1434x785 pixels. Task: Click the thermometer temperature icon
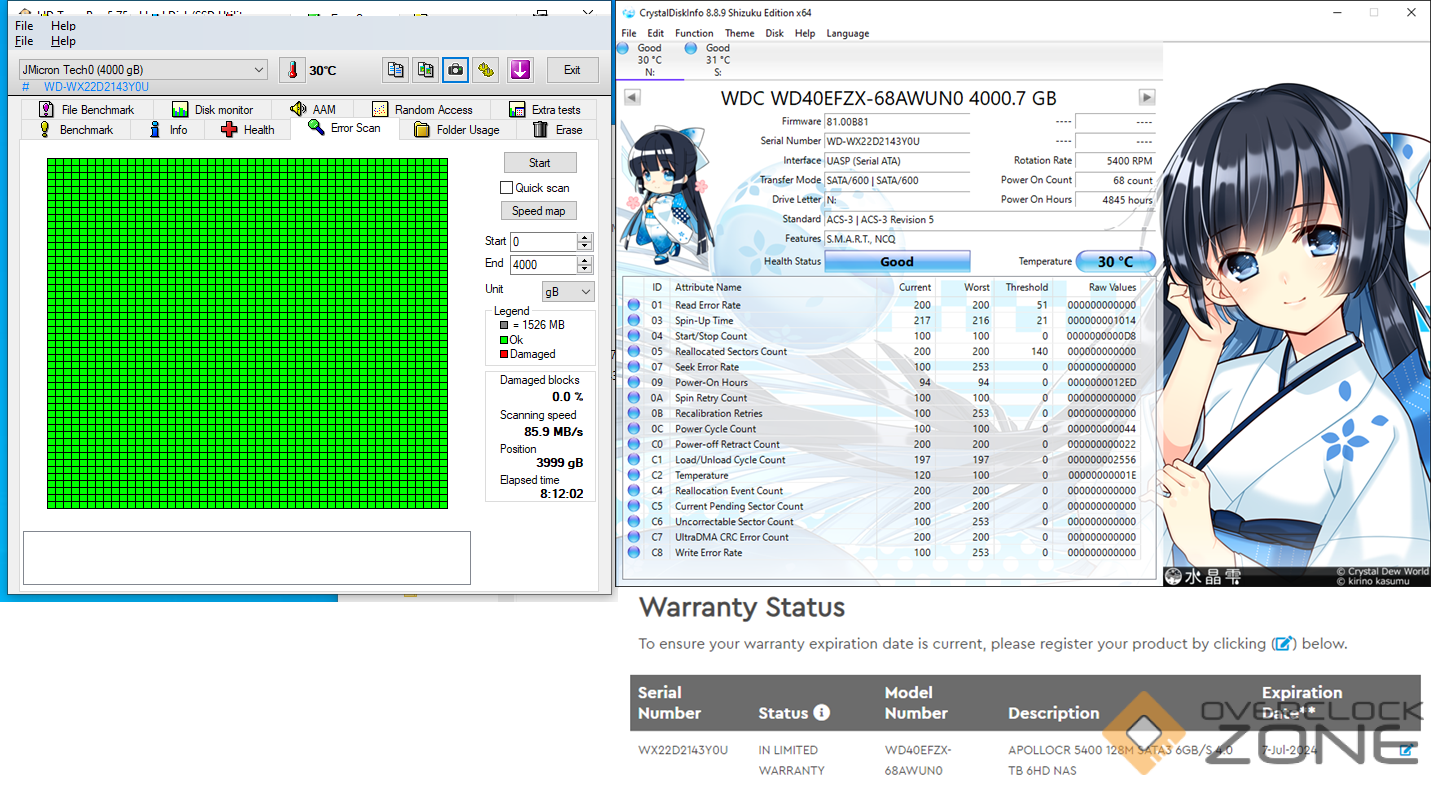coord(292,70)
